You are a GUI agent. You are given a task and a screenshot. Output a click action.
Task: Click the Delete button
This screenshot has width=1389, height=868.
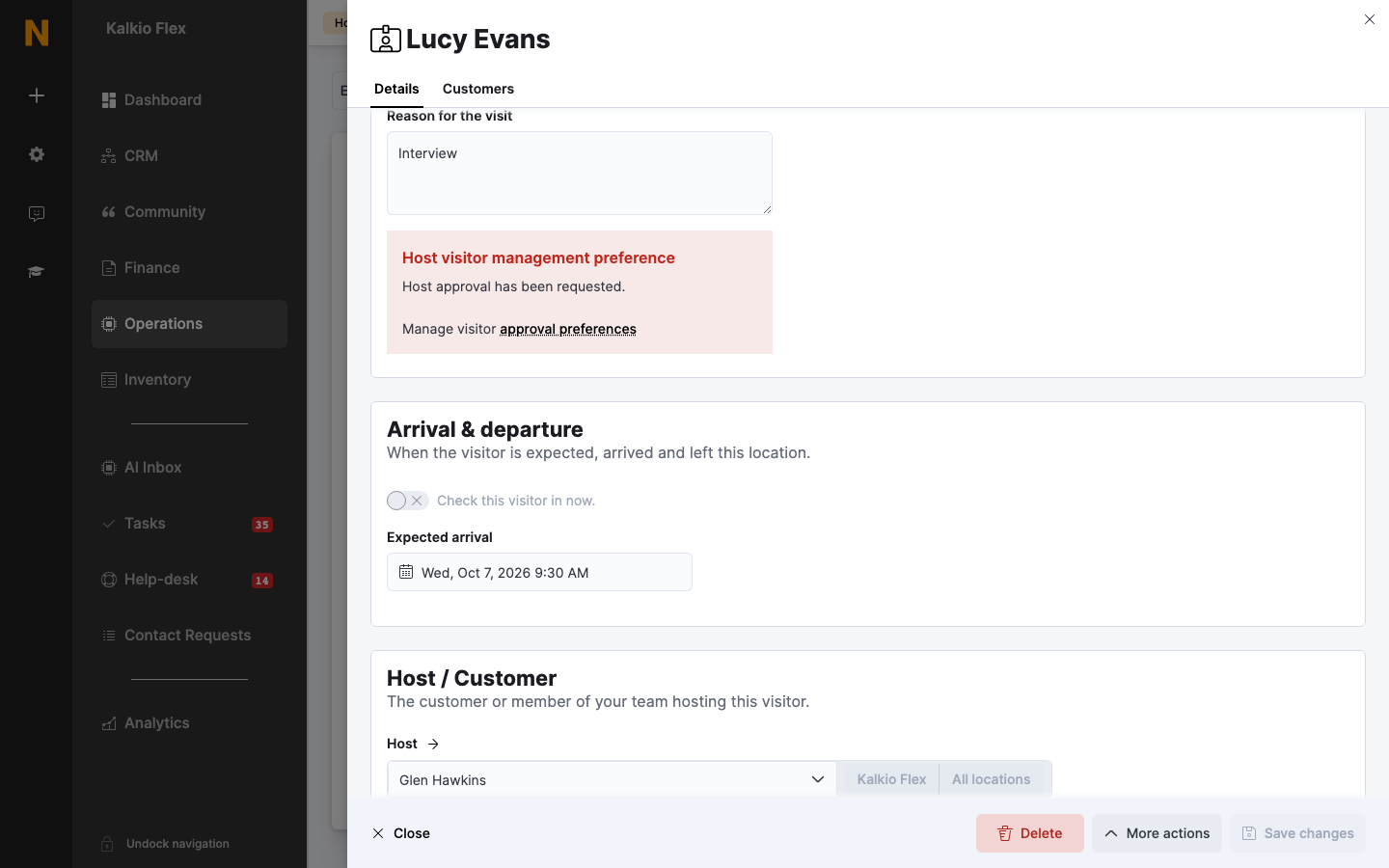tap(1030, 833)
